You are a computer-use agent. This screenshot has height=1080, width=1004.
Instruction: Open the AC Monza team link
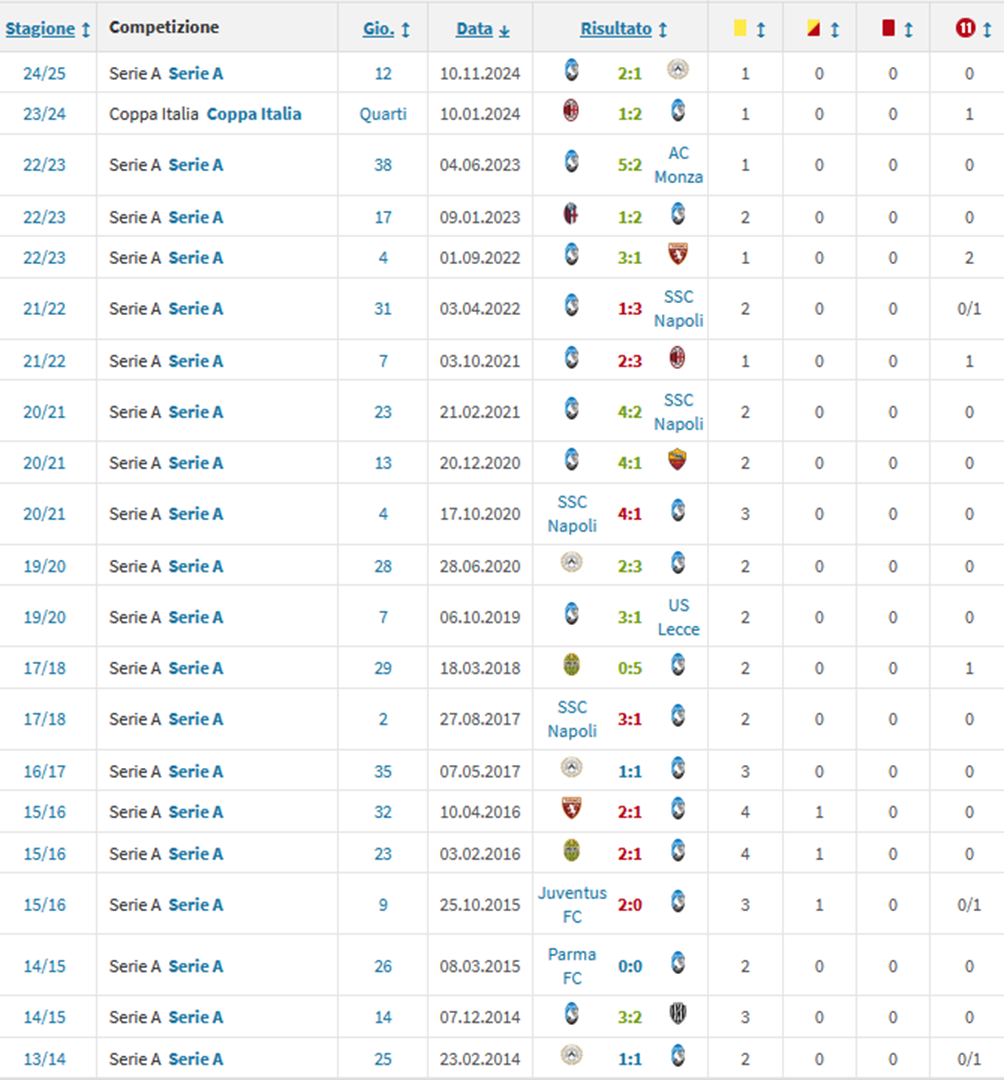(x=678, y=165)
